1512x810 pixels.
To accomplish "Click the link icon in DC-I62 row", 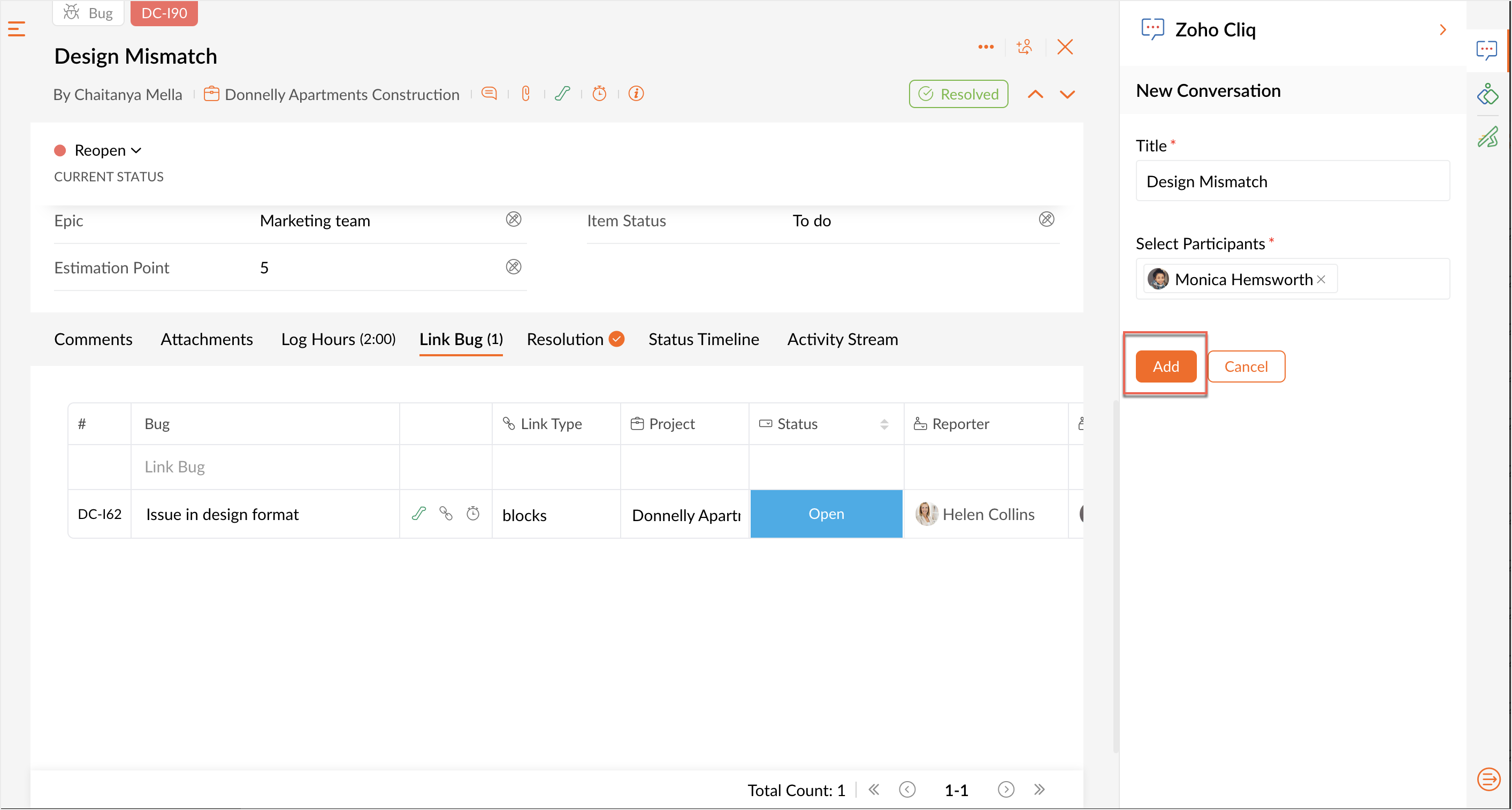I will 446,514.
